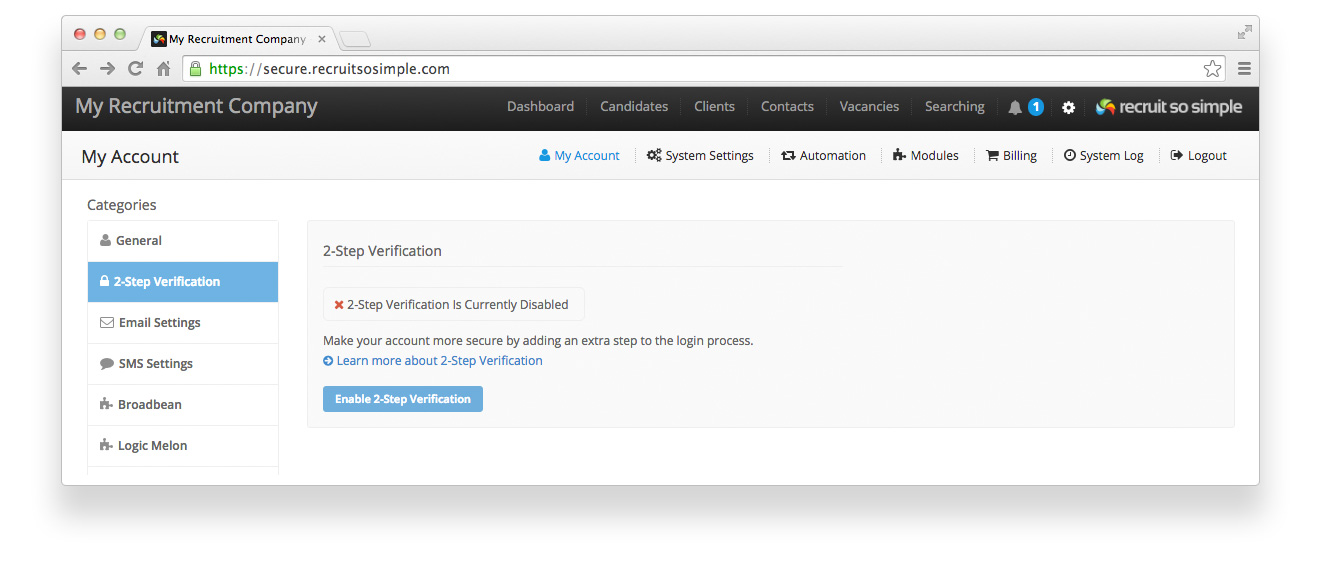Navigate to Contacts
This screenshot has width=1325, height=562.
tap(787, 106)
